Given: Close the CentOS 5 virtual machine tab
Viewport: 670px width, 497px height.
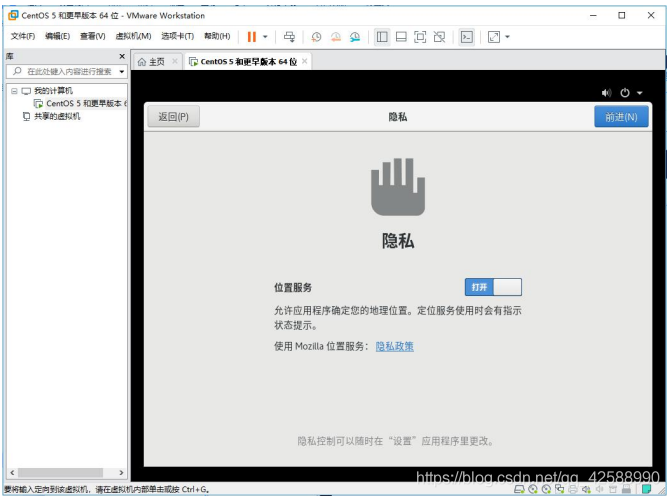Looking at the screenshot, I should (x=305, y=61).
